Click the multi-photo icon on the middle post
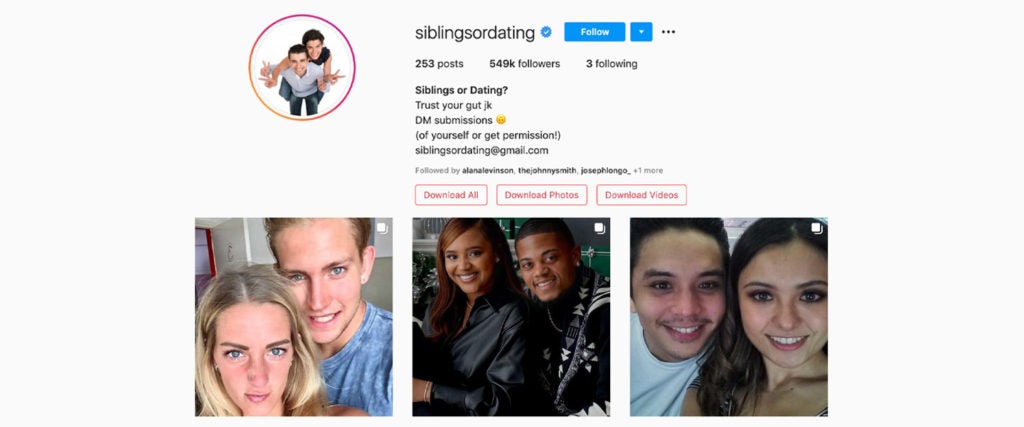 [x=600, y=228]
